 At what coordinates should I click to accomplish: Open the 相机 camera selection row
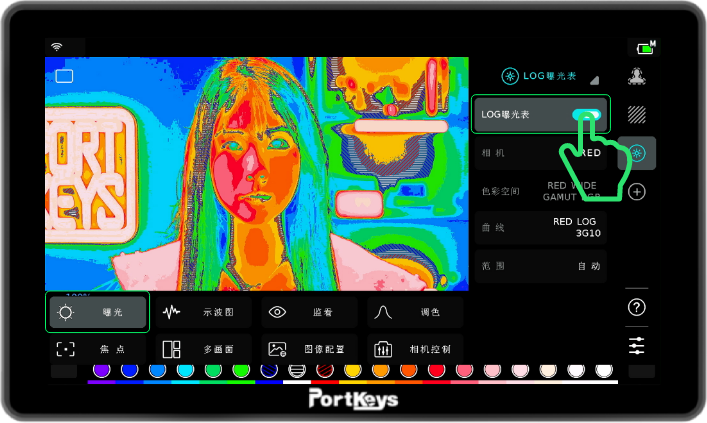[x=540, y=153]
